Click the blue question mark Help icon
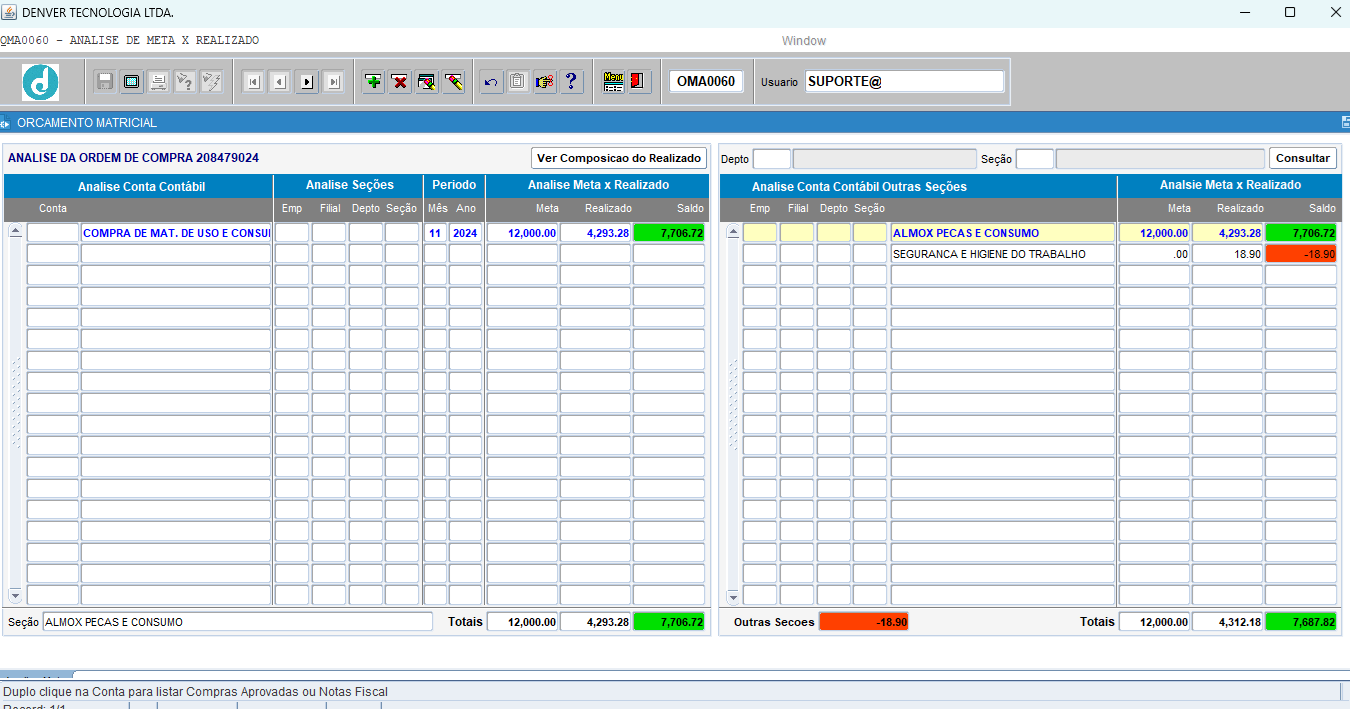The image size is (1350, 709). click(x=571, y=82)
